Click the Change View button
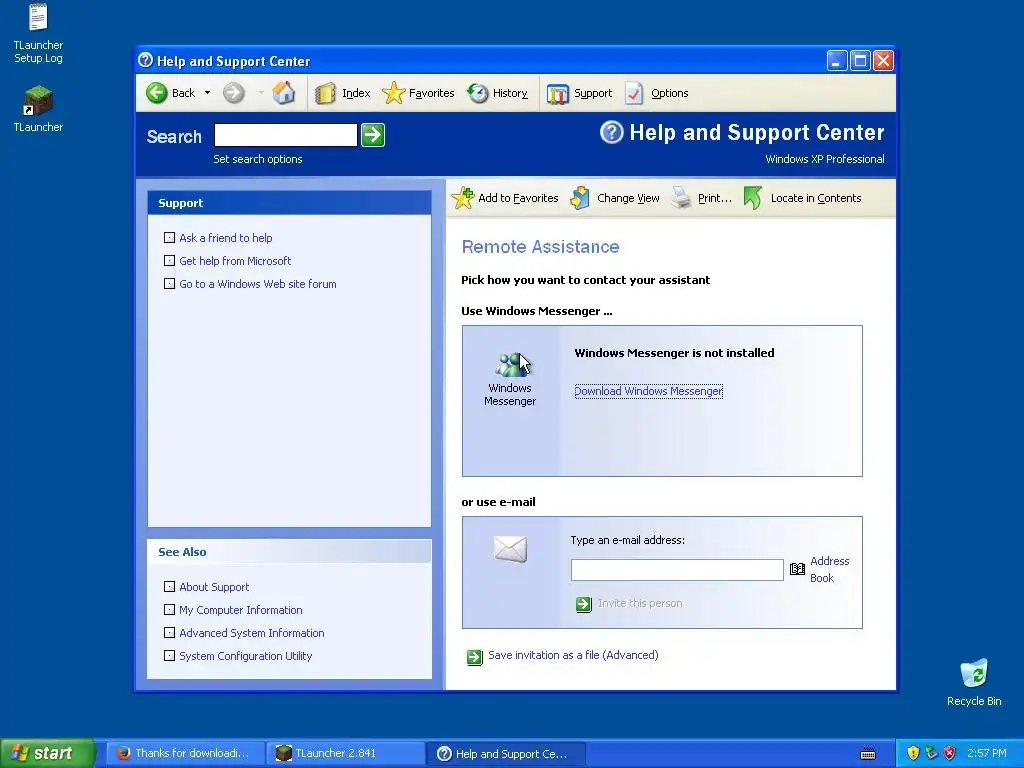The width and height of the screenshot is (1024, 768). tap(615, 198)
